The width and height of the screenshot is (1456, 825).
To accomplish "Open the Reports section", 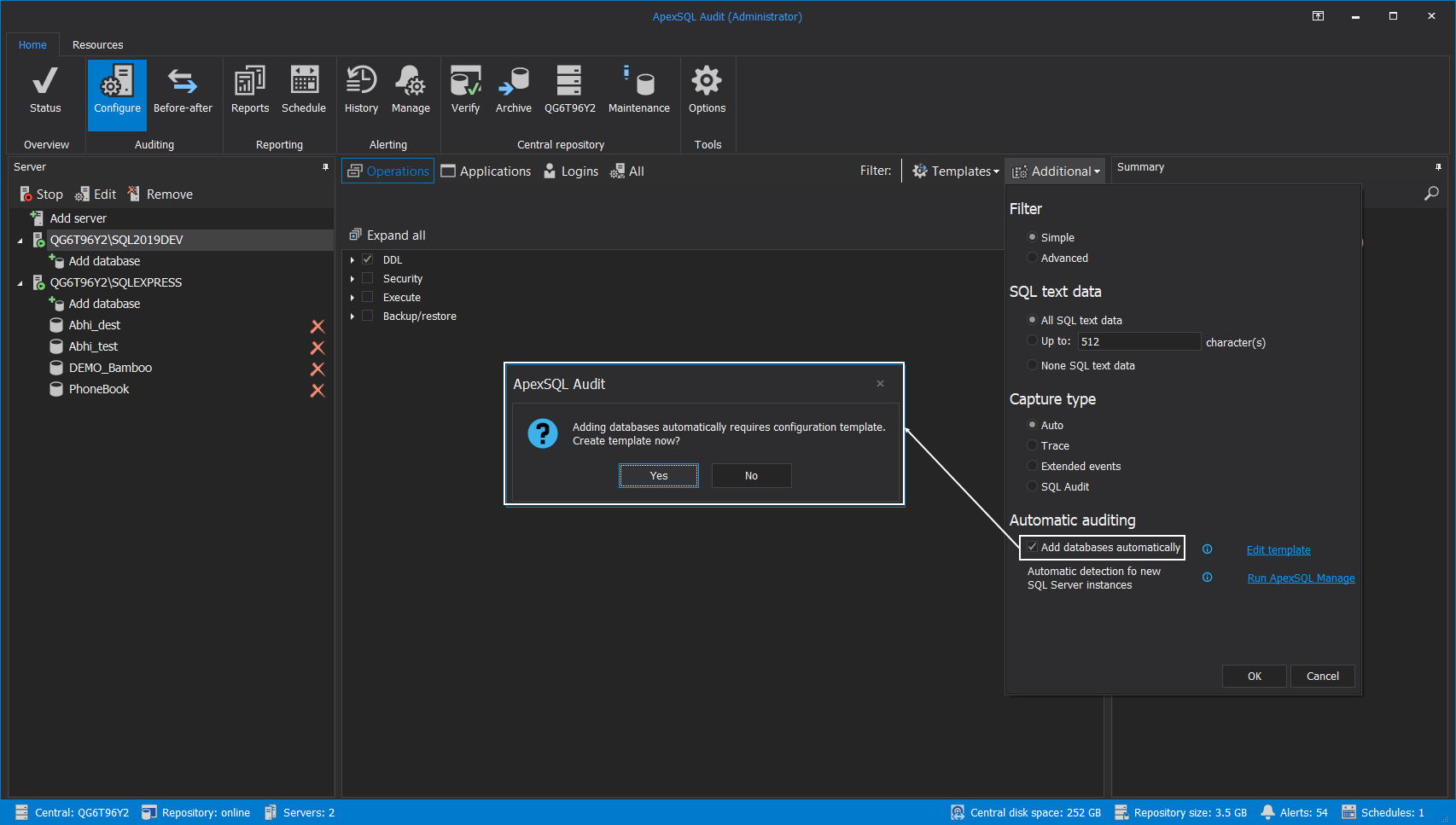I will (250, 90).
